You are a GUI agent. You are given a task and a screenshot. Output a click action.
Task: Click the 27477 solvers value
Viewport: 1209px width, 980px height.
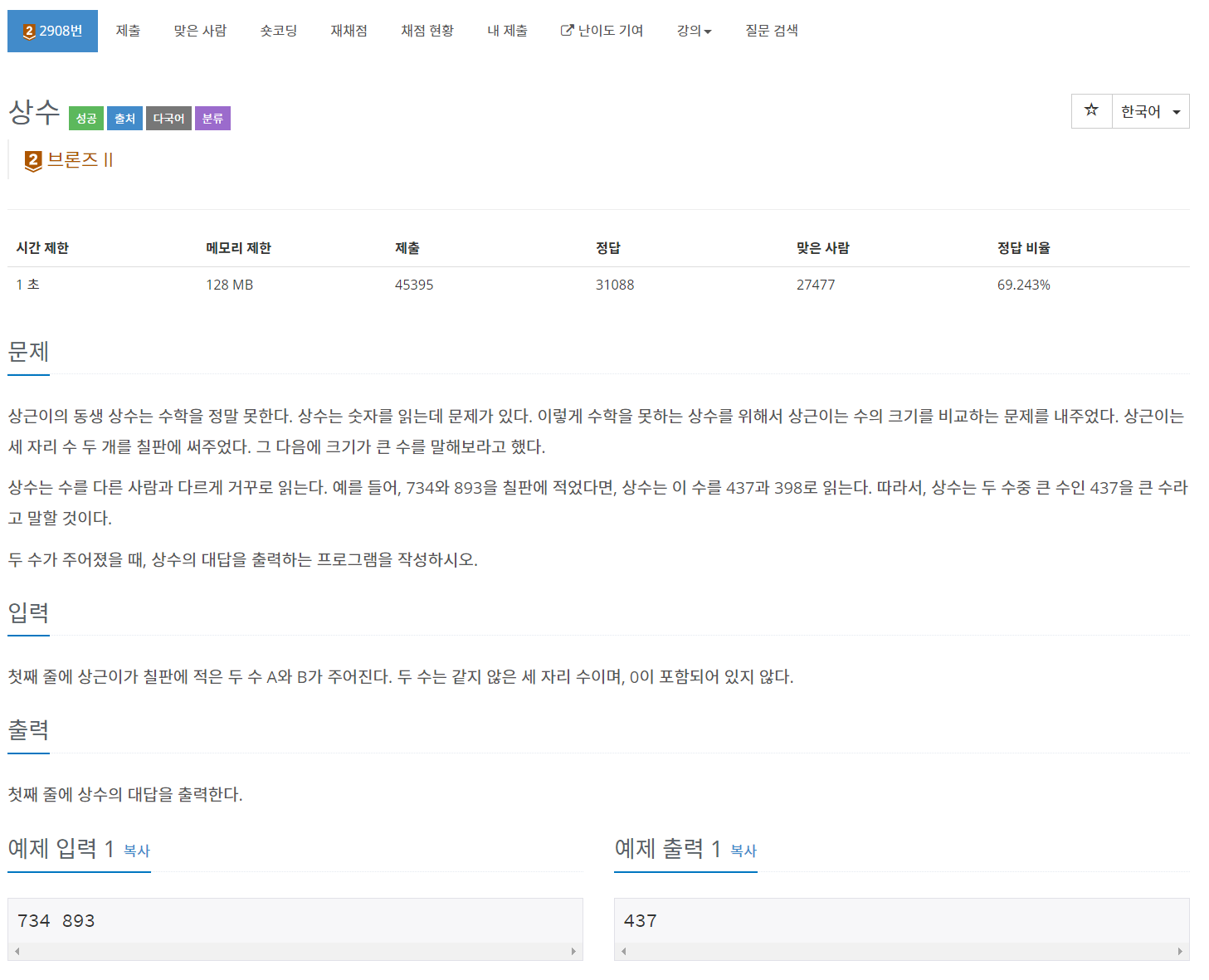816,285
